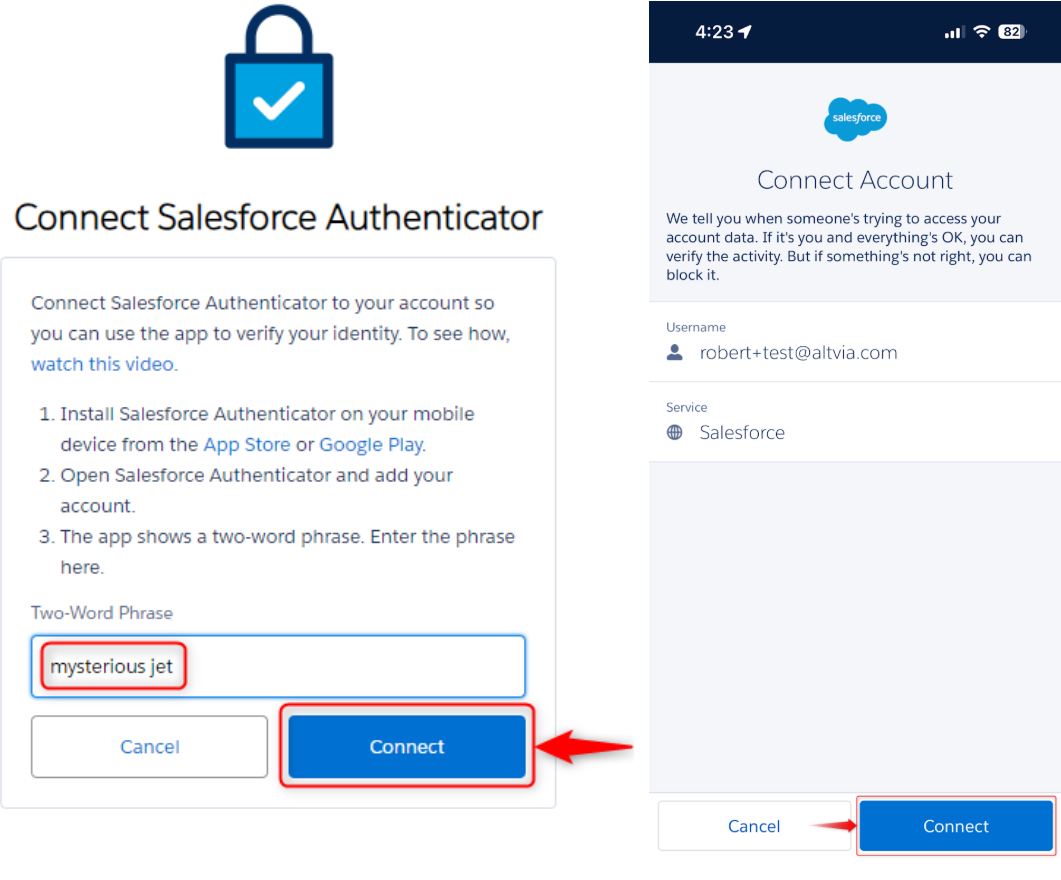Select the robert+test@altvia.com username text

798,353
